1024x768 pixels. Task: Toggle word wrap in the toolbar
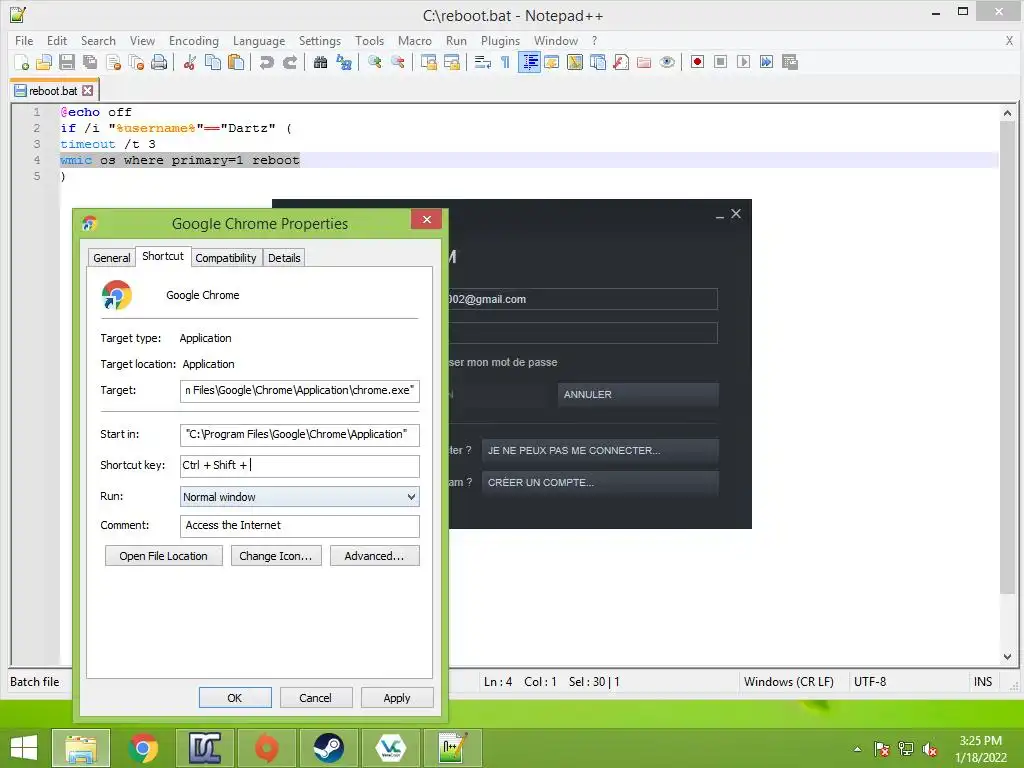click(x=483, y=62)
